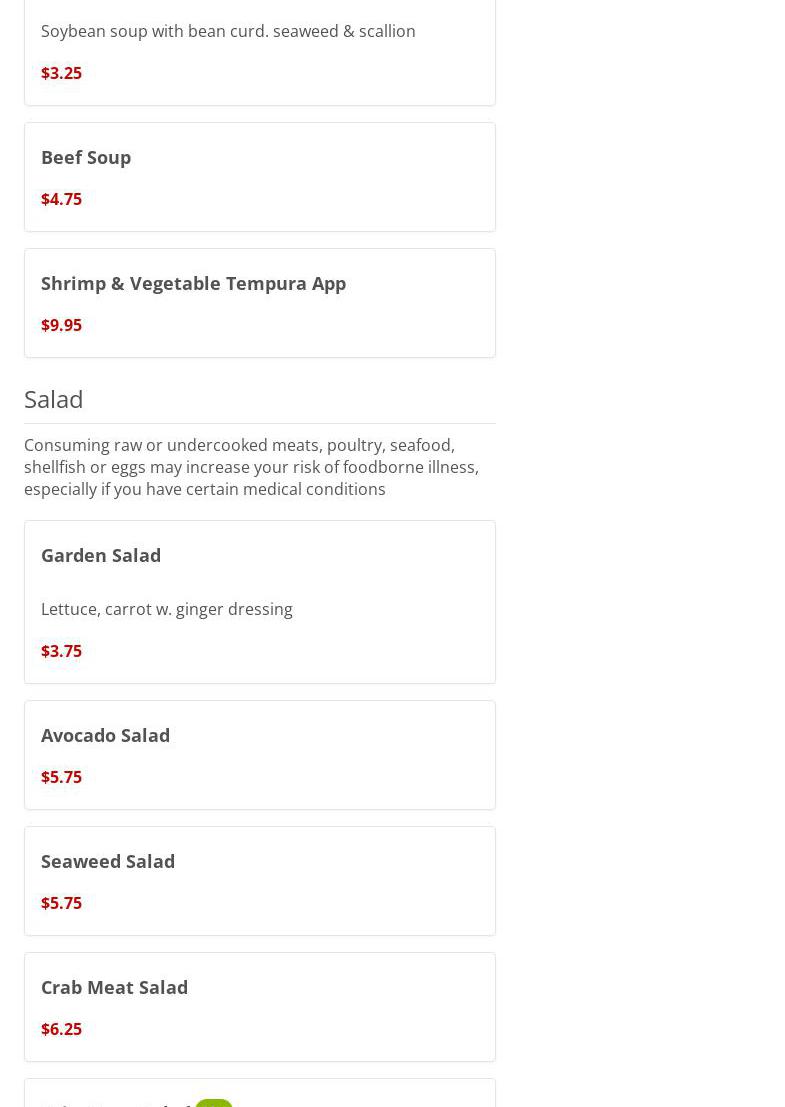Add Avocado Salad by clicking its name
785x1107 pixels.
point(105,735)
